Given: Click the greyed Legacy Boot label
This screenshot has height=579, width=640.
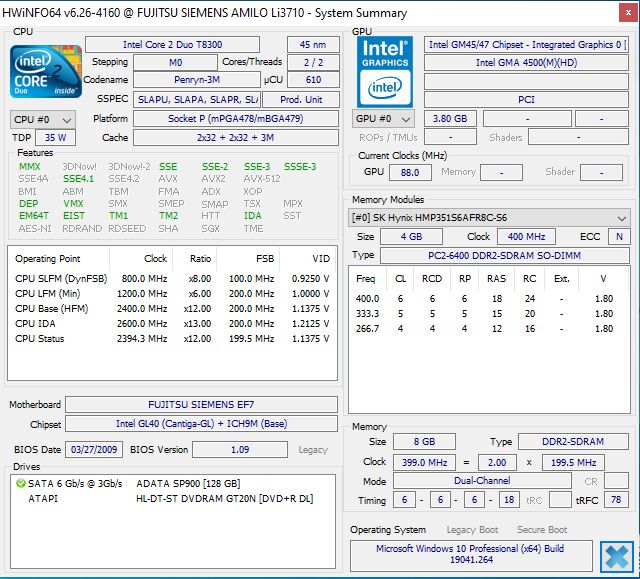Looking at the screenshot, I should [x=472, y=530].
